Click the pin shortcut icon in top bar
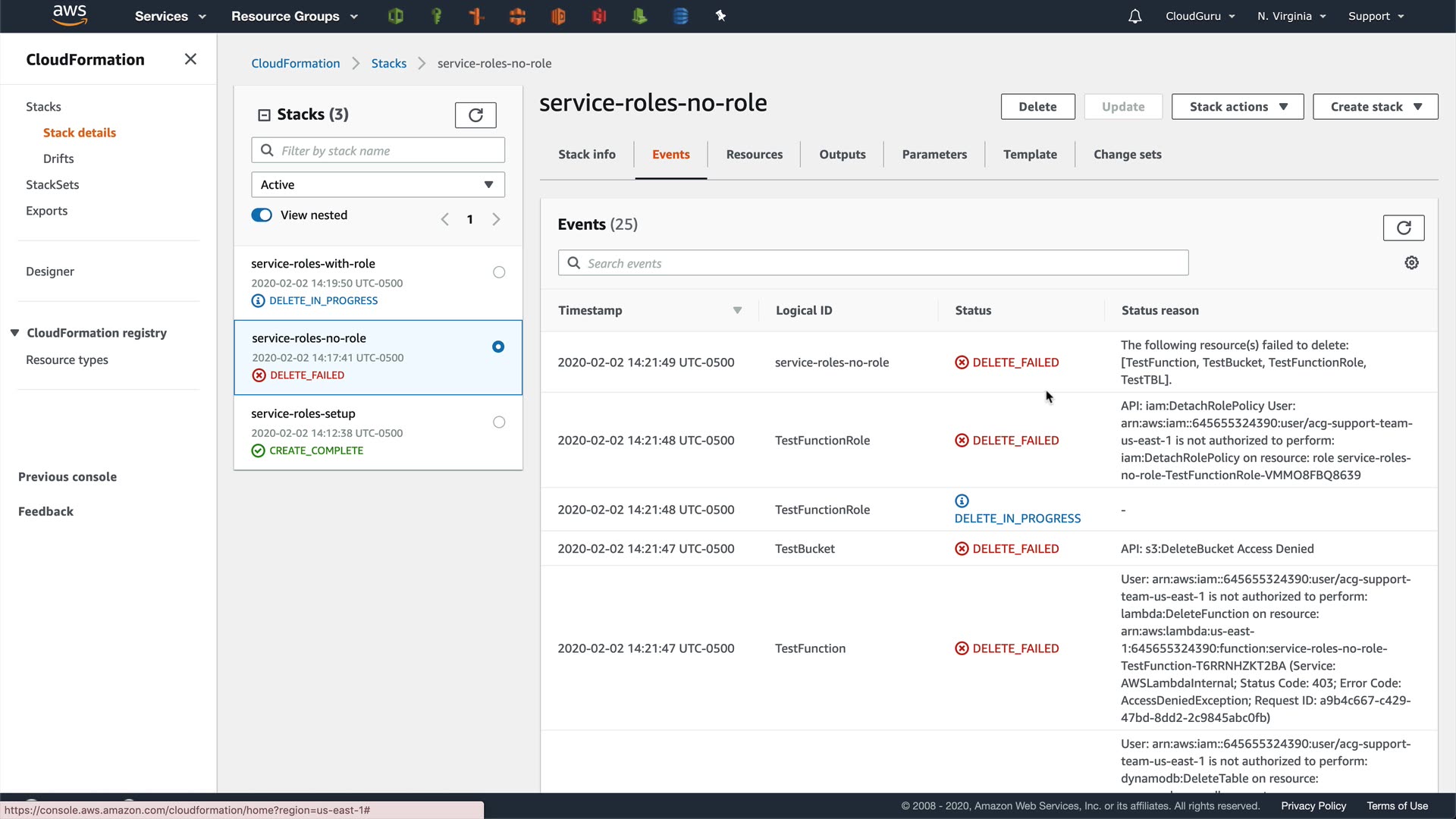1456x819 pixels. tap(720, 16)
